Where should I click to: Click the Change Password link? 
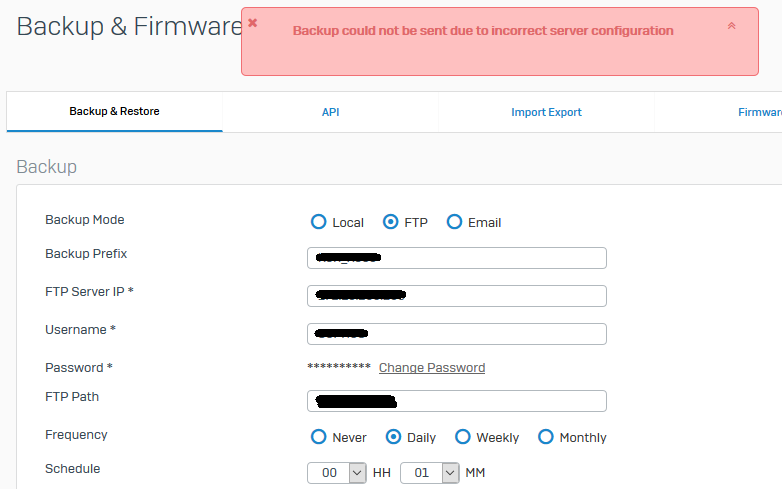coord(432,368)
